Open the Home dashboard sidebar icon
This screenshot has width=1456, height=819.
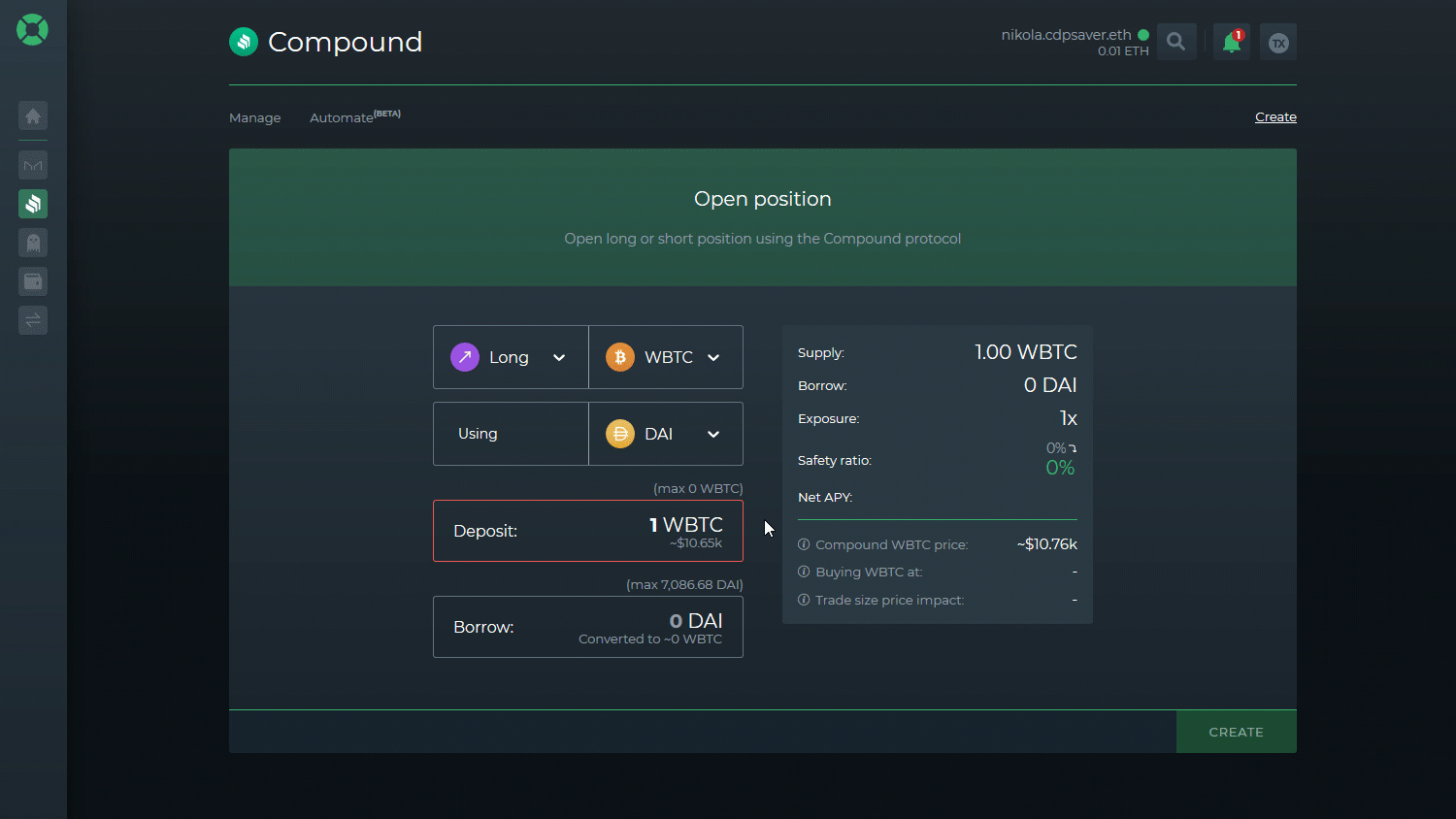click(33, 116)
